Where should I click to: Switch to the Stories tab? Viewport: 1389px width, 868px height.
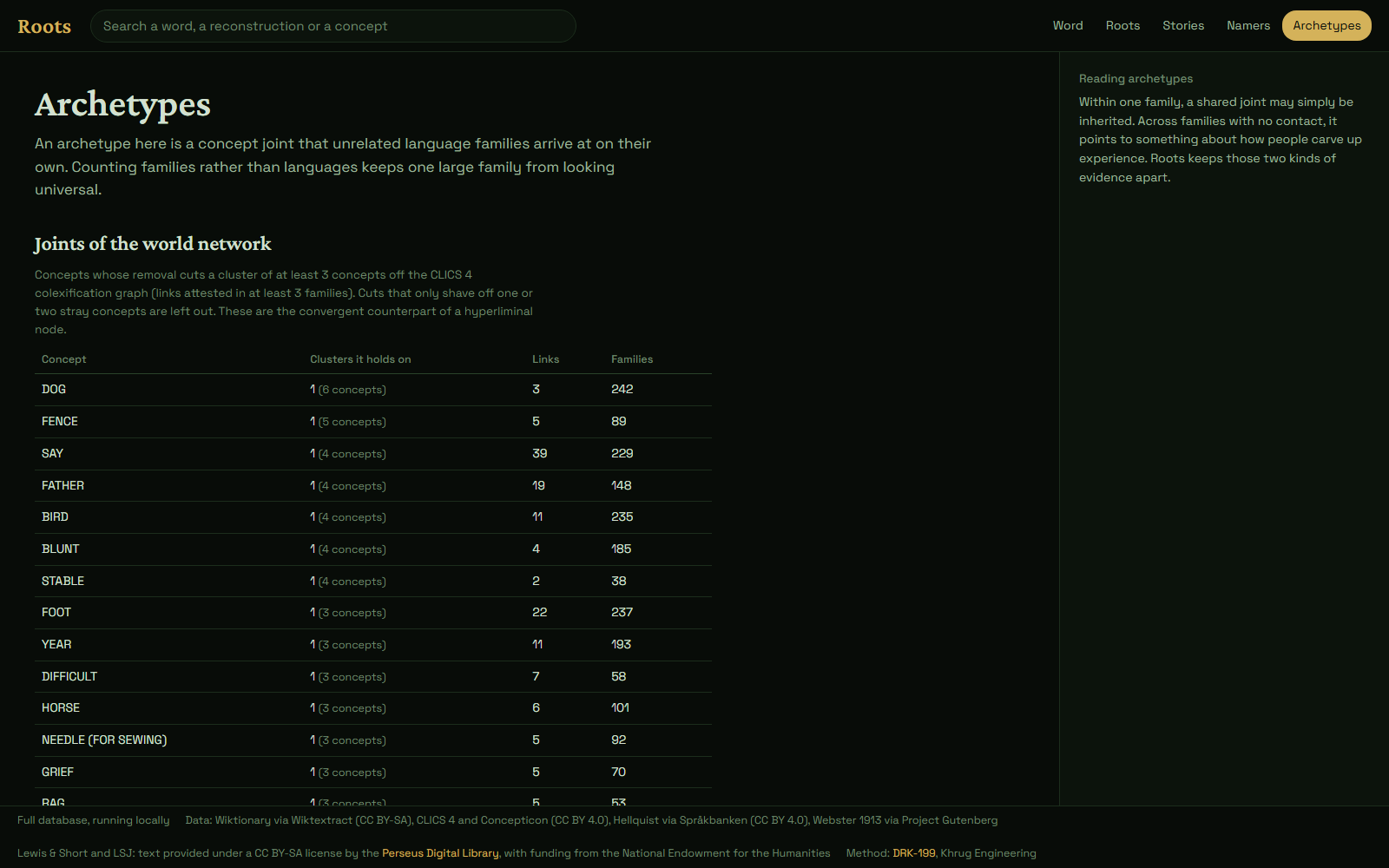pos(1183,25)
